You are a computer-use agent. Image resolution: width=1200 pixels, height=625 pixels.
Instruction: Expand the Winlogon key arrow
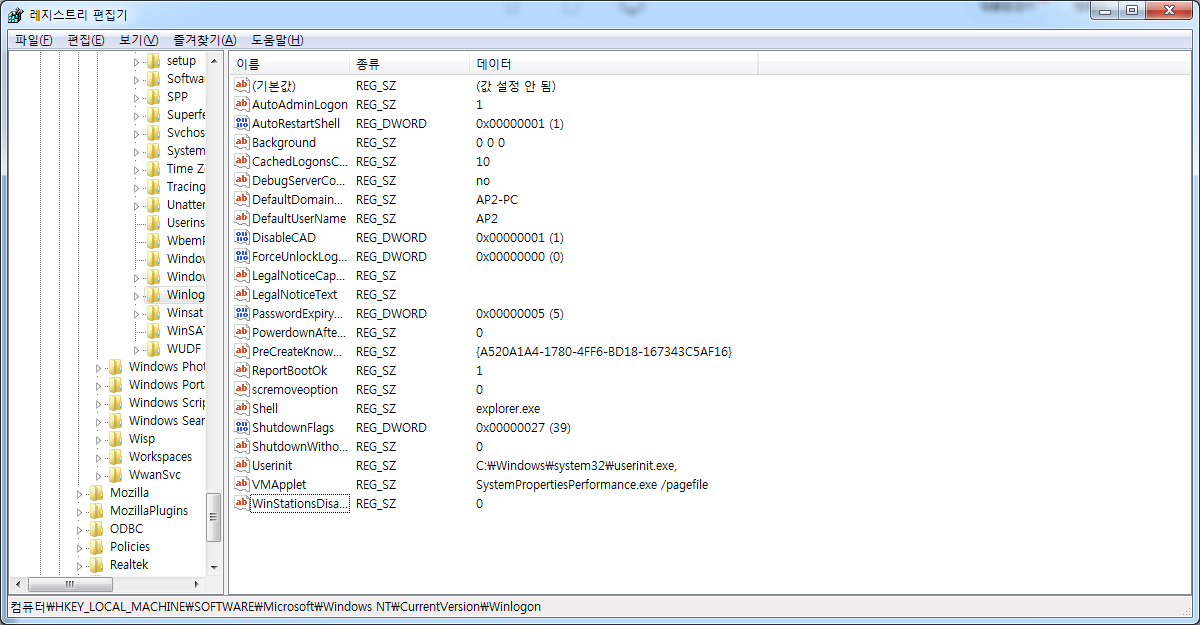(137, 296)
